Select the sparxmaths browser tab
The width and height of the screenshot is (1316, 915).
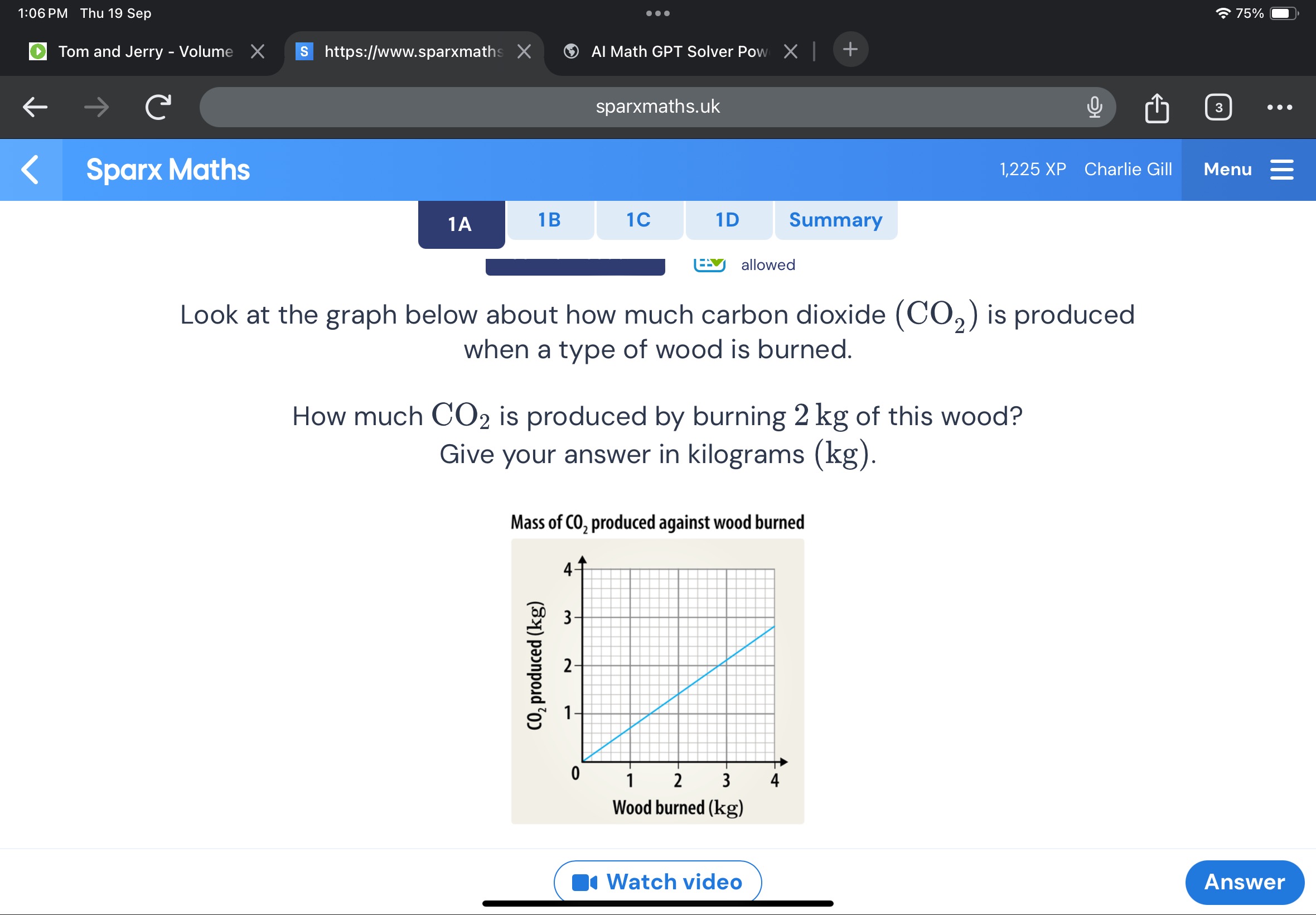pos(413,51)
